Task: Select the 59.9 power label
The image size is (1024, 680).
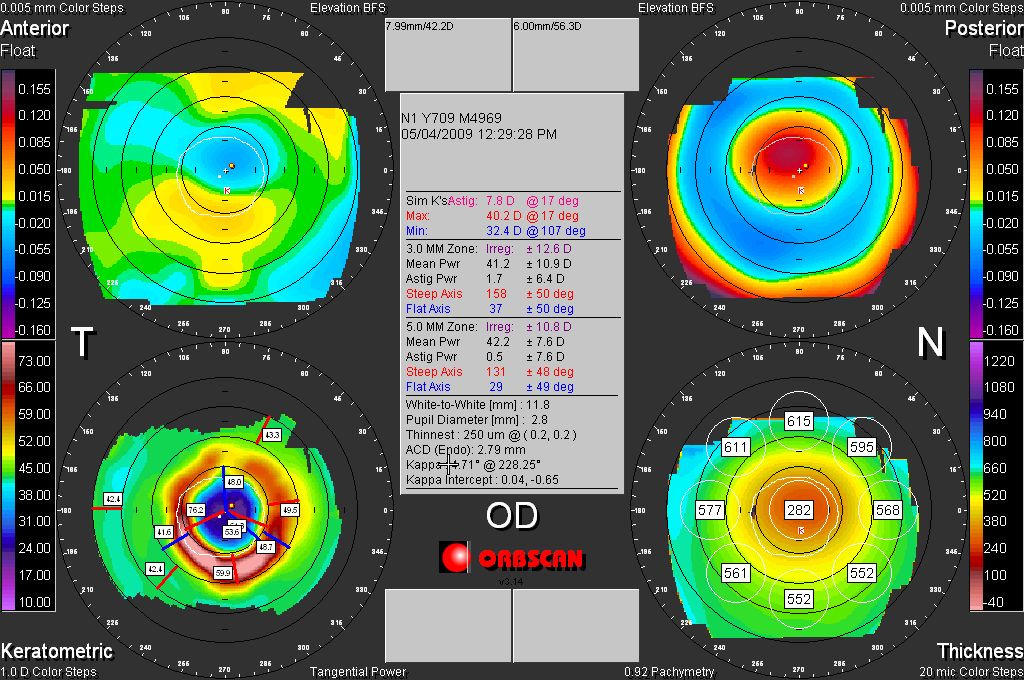Action: [222, 573]
